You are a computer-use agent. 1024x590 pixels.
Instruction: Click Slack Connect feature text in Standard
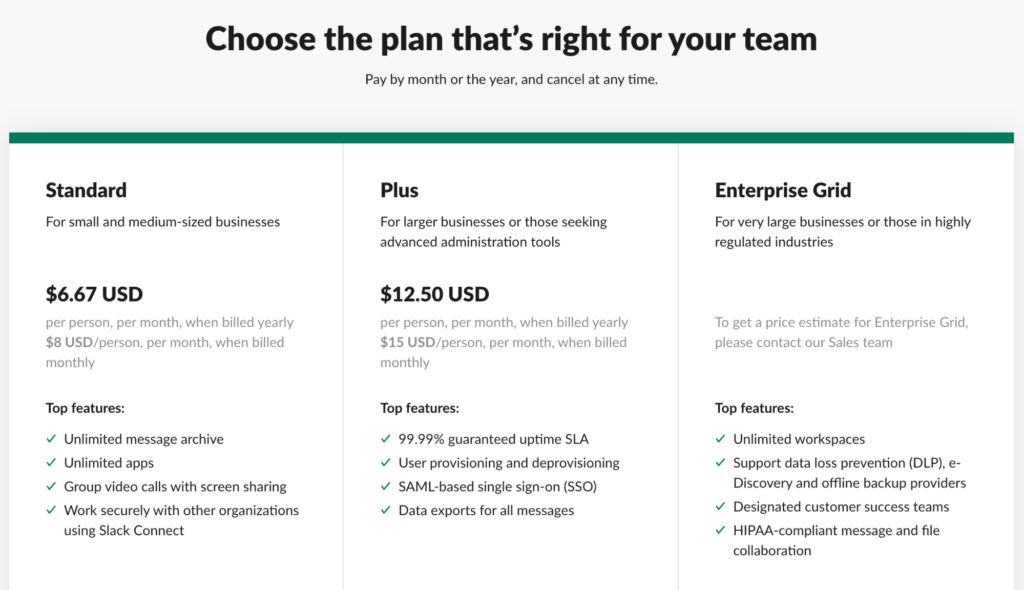tap(141, 531)
